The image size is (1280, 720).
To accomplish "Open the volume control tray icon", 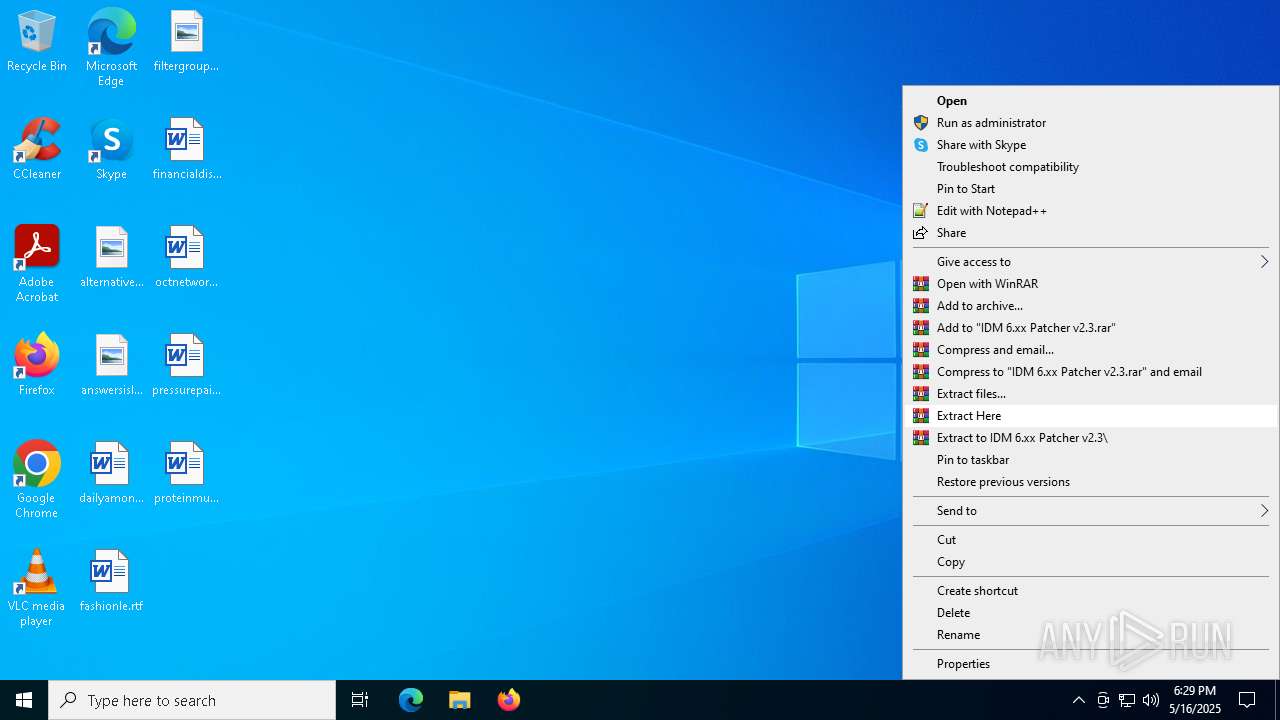I will click(1151, 700).
